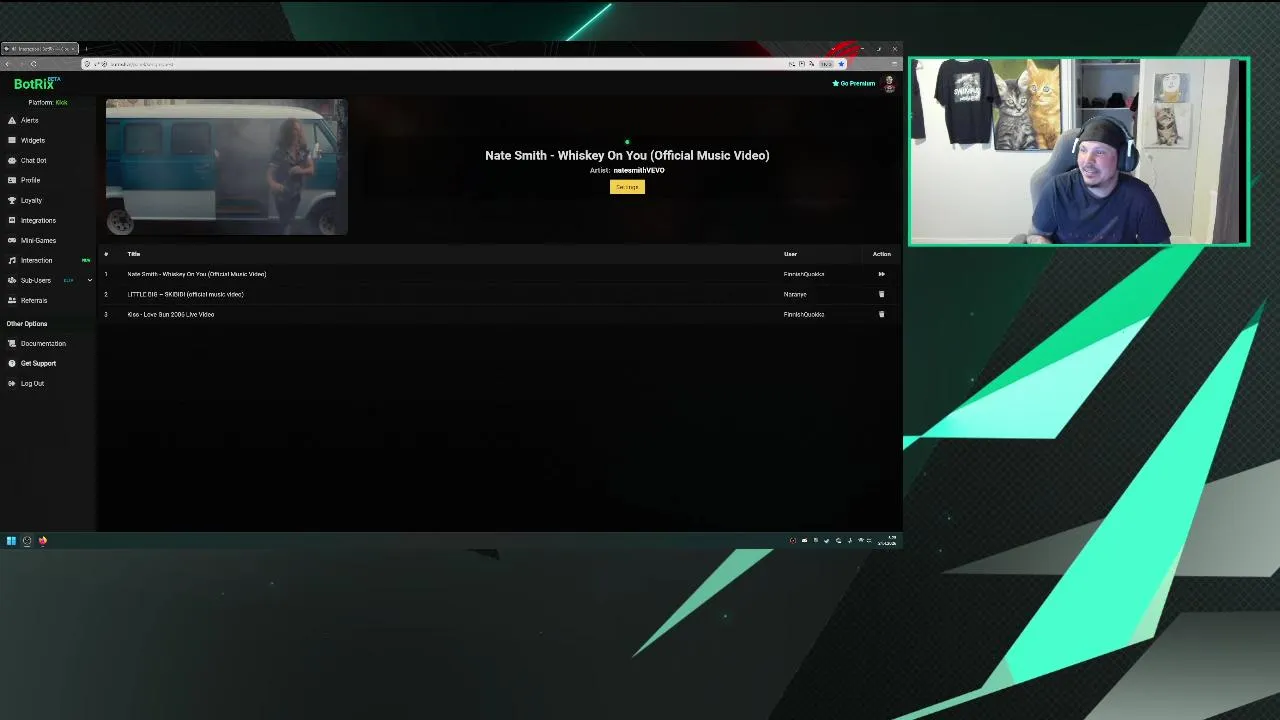The height and width of the screenshot is (720, 1280).
Task: Click the Go Premium link
Action: click(x=854, y=83)
